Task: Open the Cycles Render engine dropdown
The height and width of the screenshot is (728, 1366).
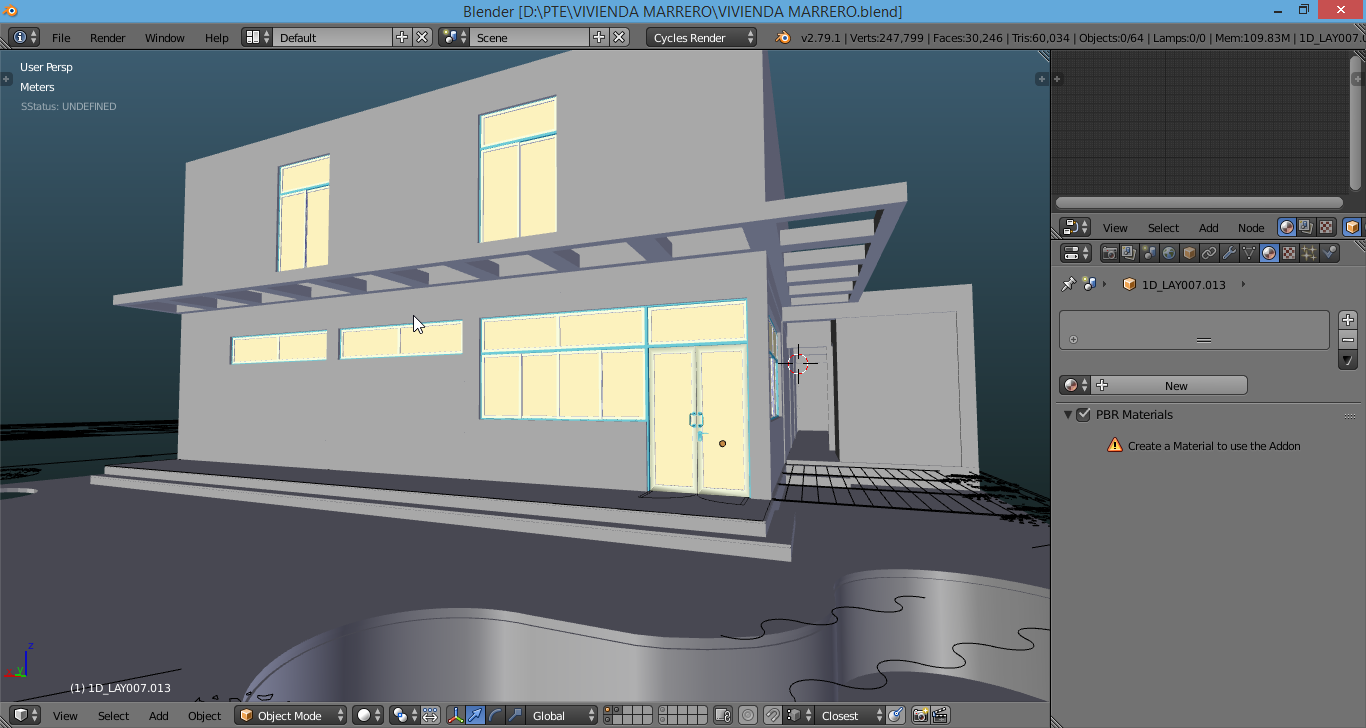Action: click(703, 37)
